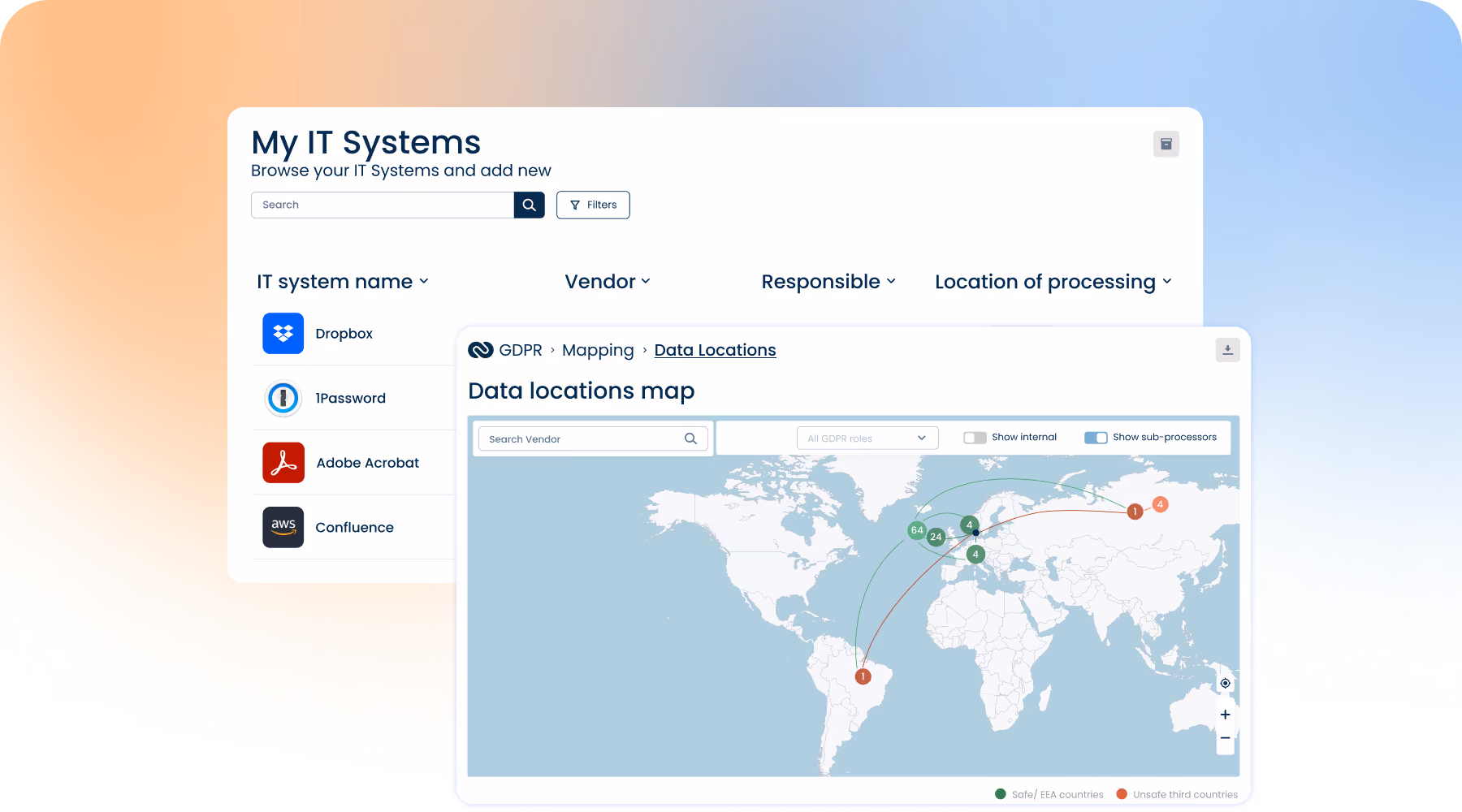The height and width of the screenshot is (812, 1462).
Task: Toggle the Show internal switch
Action: [975, 438]
